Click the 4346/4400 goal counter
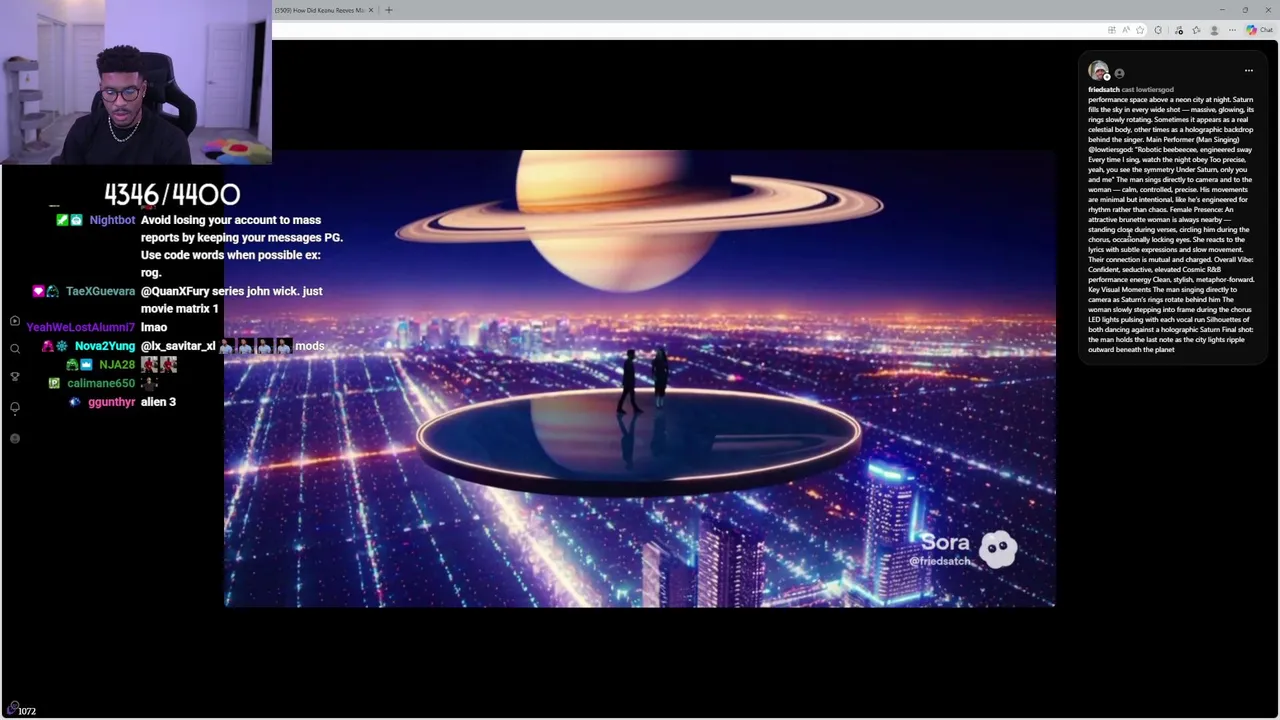Image resolution: width=1280 pixels, height=720 pixels. tap(172, 194)
